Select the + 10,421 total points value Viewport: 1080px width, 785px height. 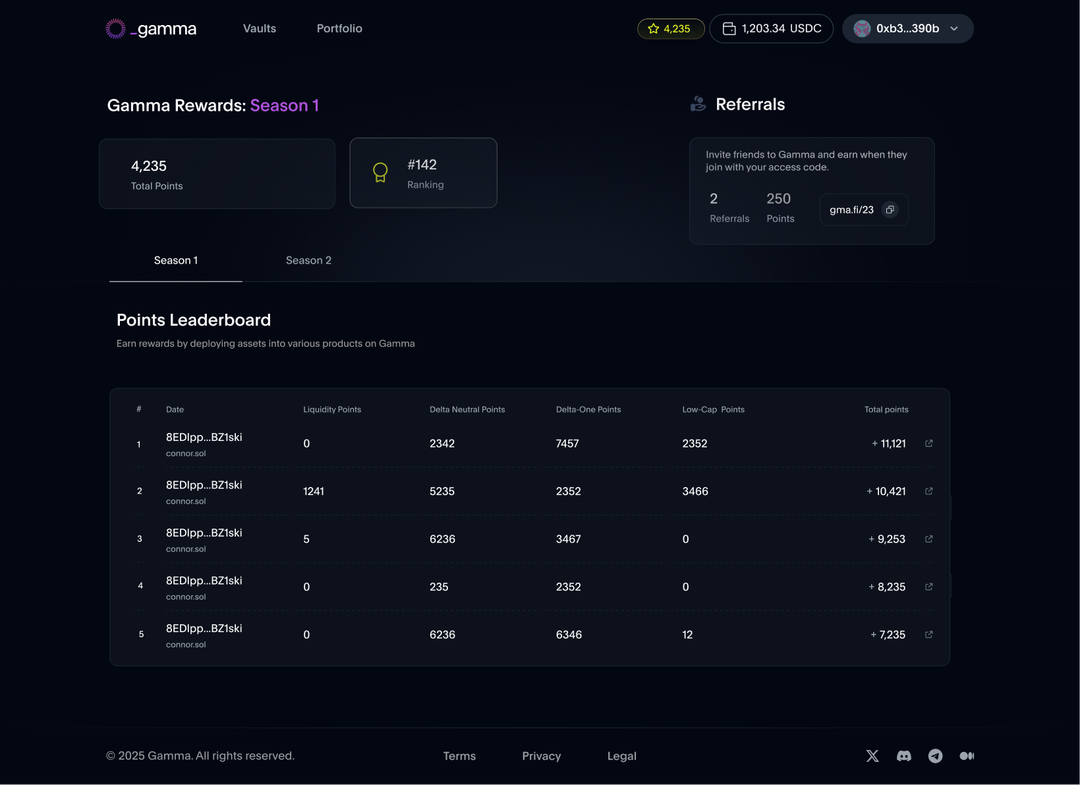(x=886, y=491)
